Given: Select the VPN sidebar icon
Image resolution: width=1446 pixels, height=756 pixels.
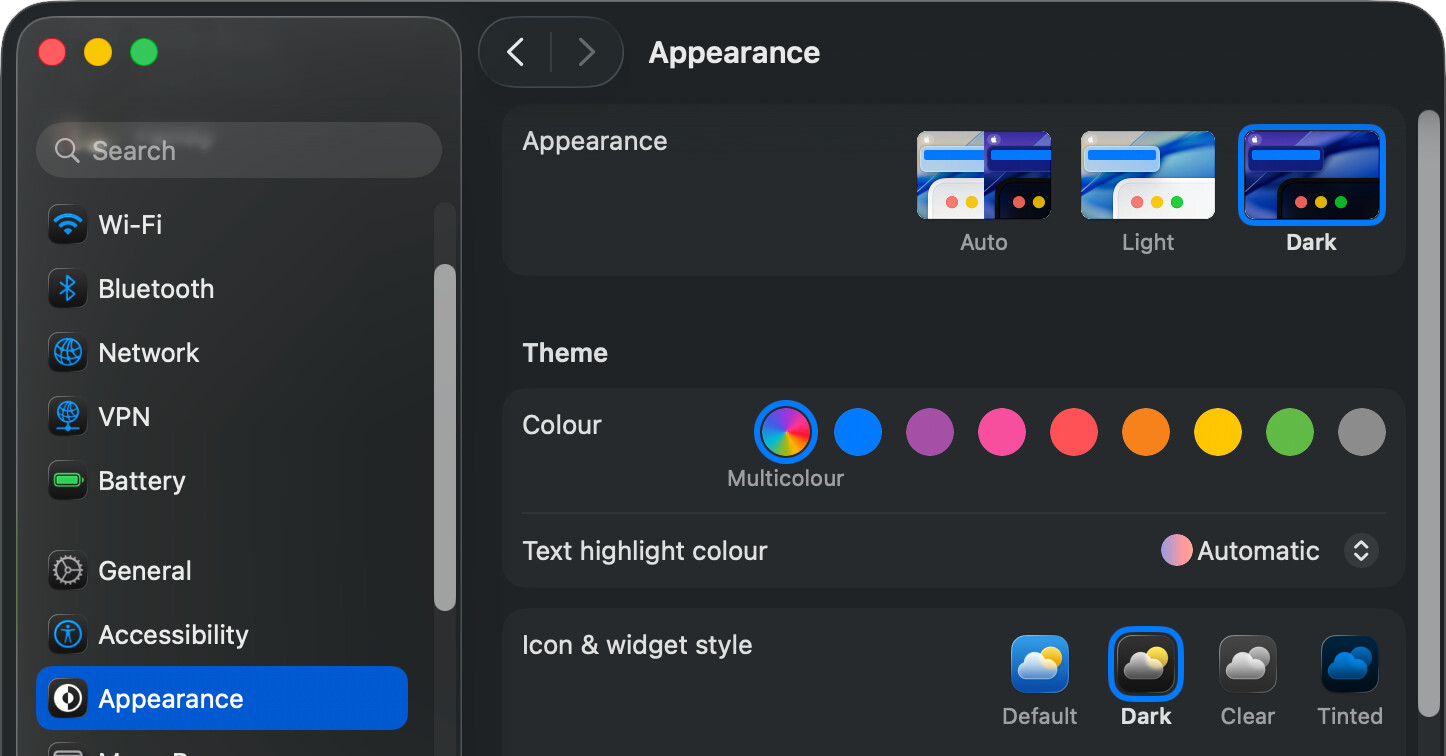Looking at the screenshot, I should pos(68,417).
